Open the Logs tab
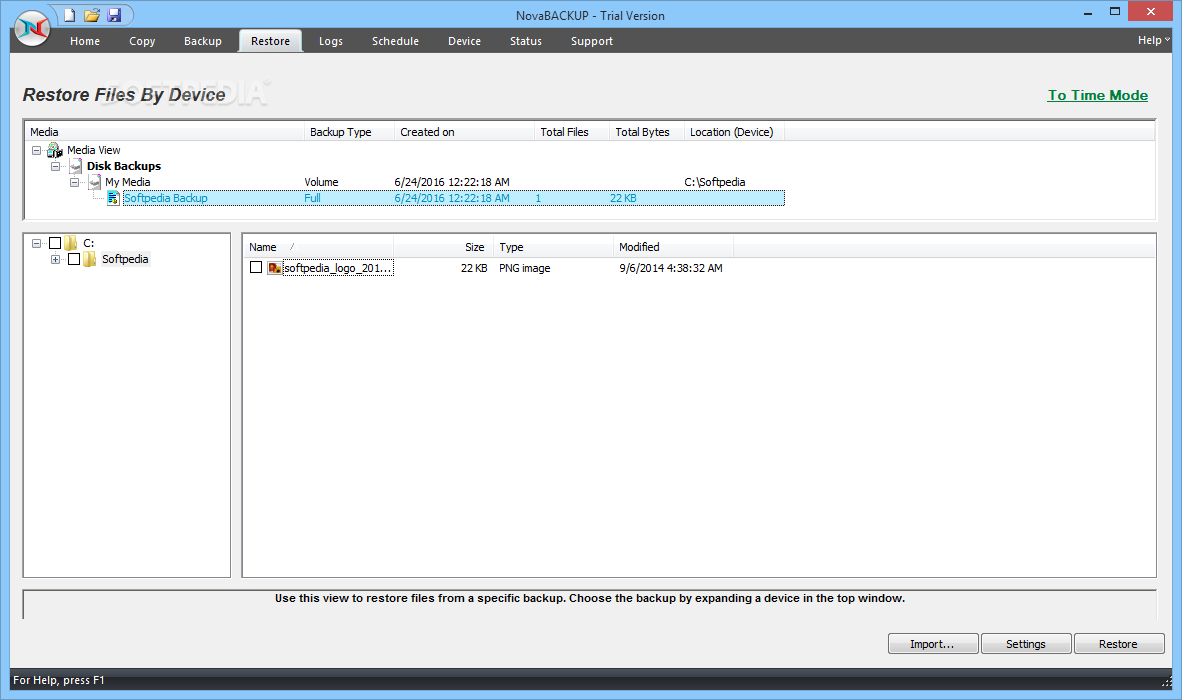The width and height of the screenshot is (1182, 700). tap(330, 41)
